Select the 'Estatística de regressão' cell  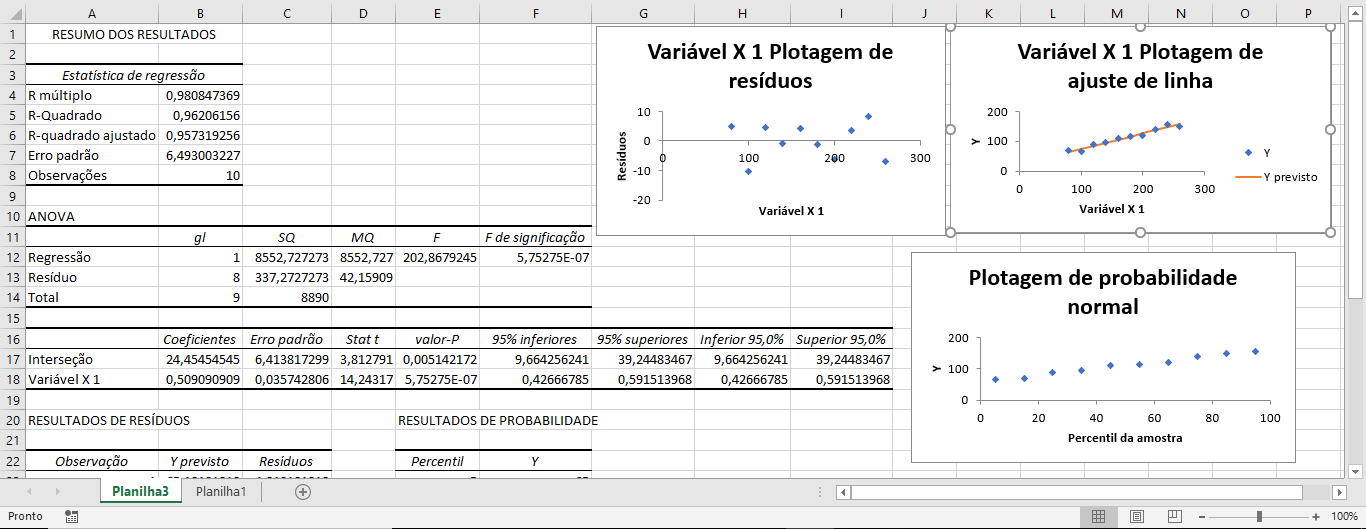coord(134,75)
